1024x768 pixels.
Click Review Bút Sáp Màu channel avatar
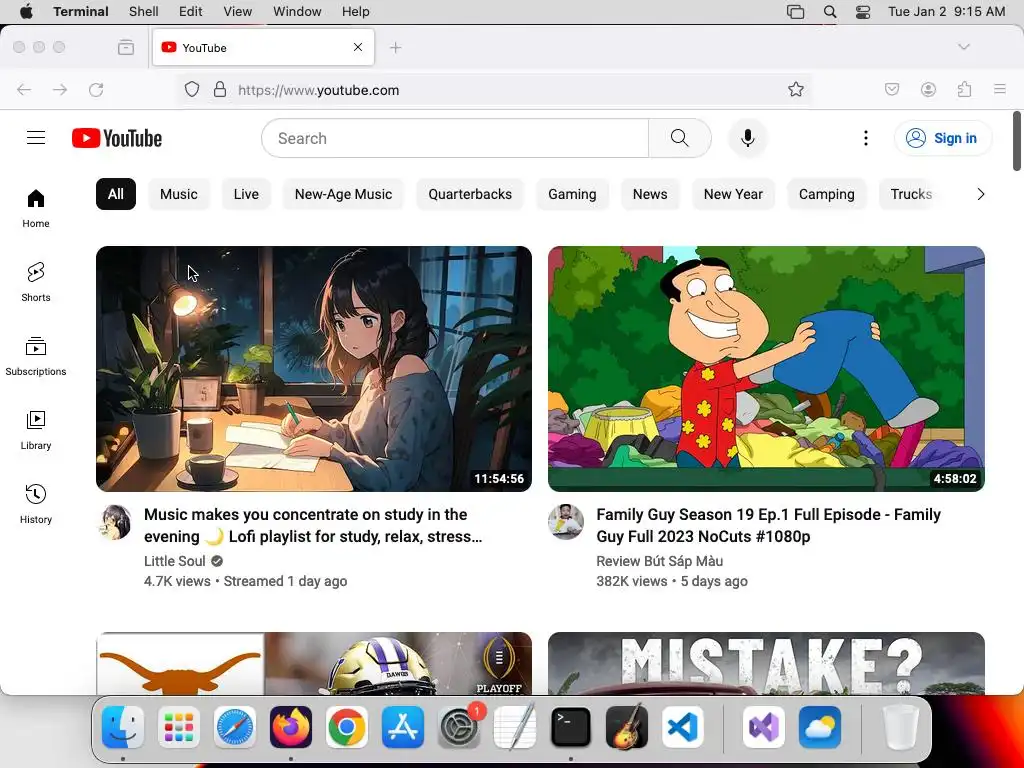[566, 521]
